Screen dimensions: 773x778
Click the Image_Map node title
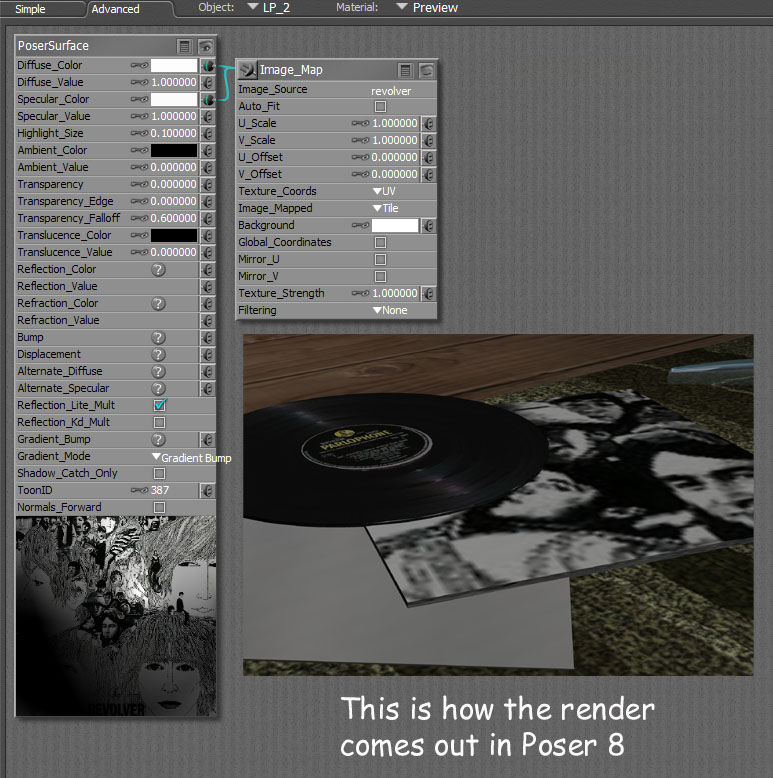[291, 70]
